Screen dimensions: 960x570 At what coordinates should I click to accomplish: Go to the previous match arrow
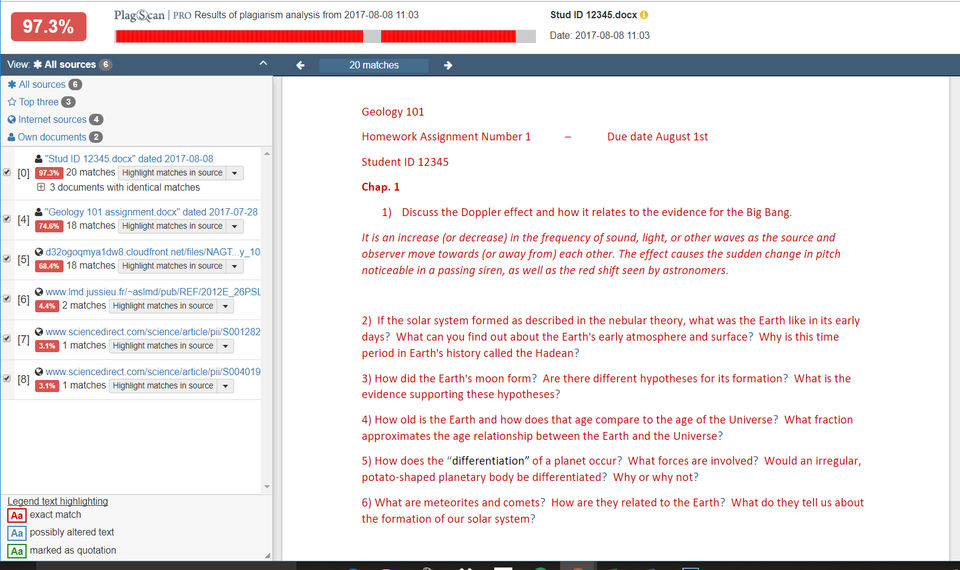(300, 65)
